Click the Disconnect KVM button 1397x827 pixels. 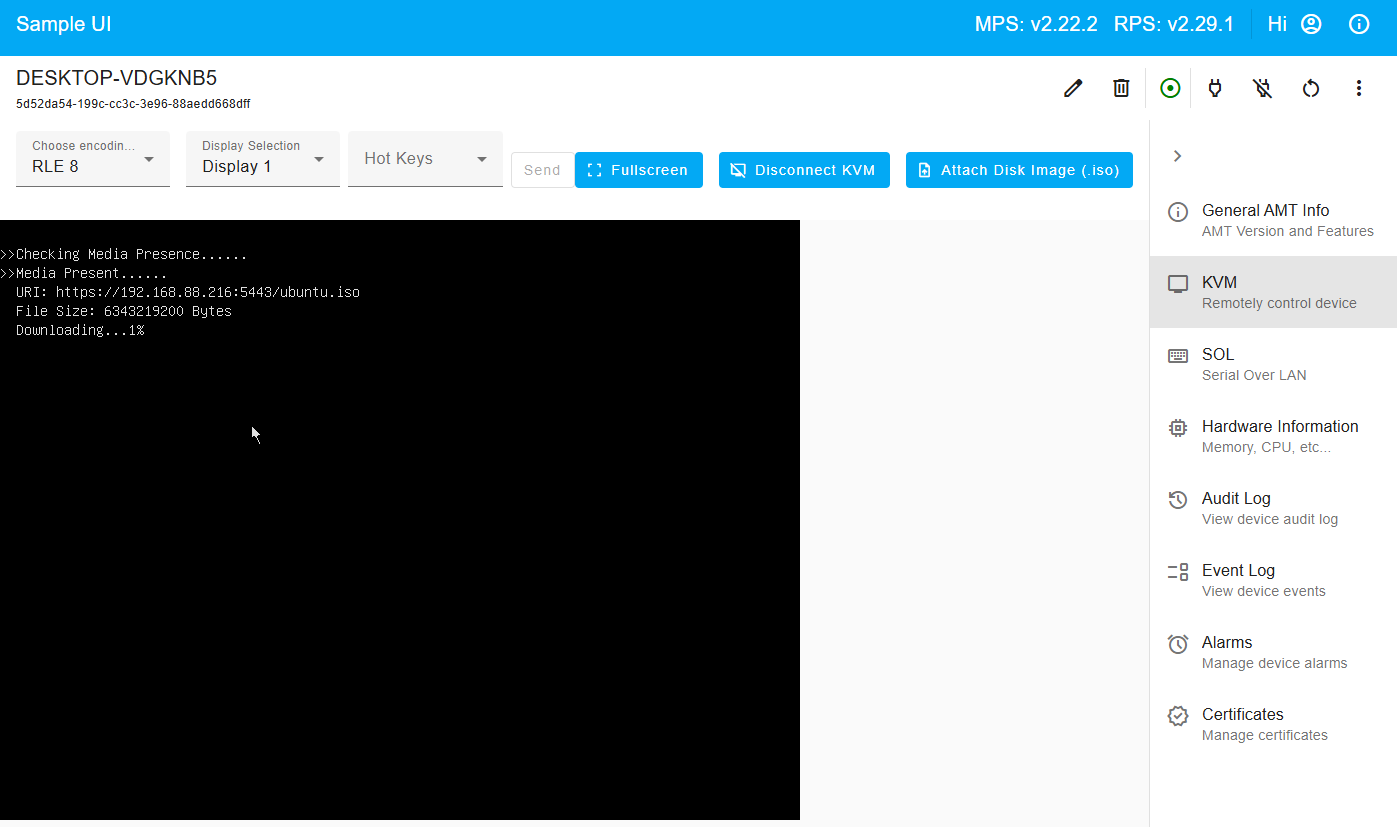pos(804,170)
